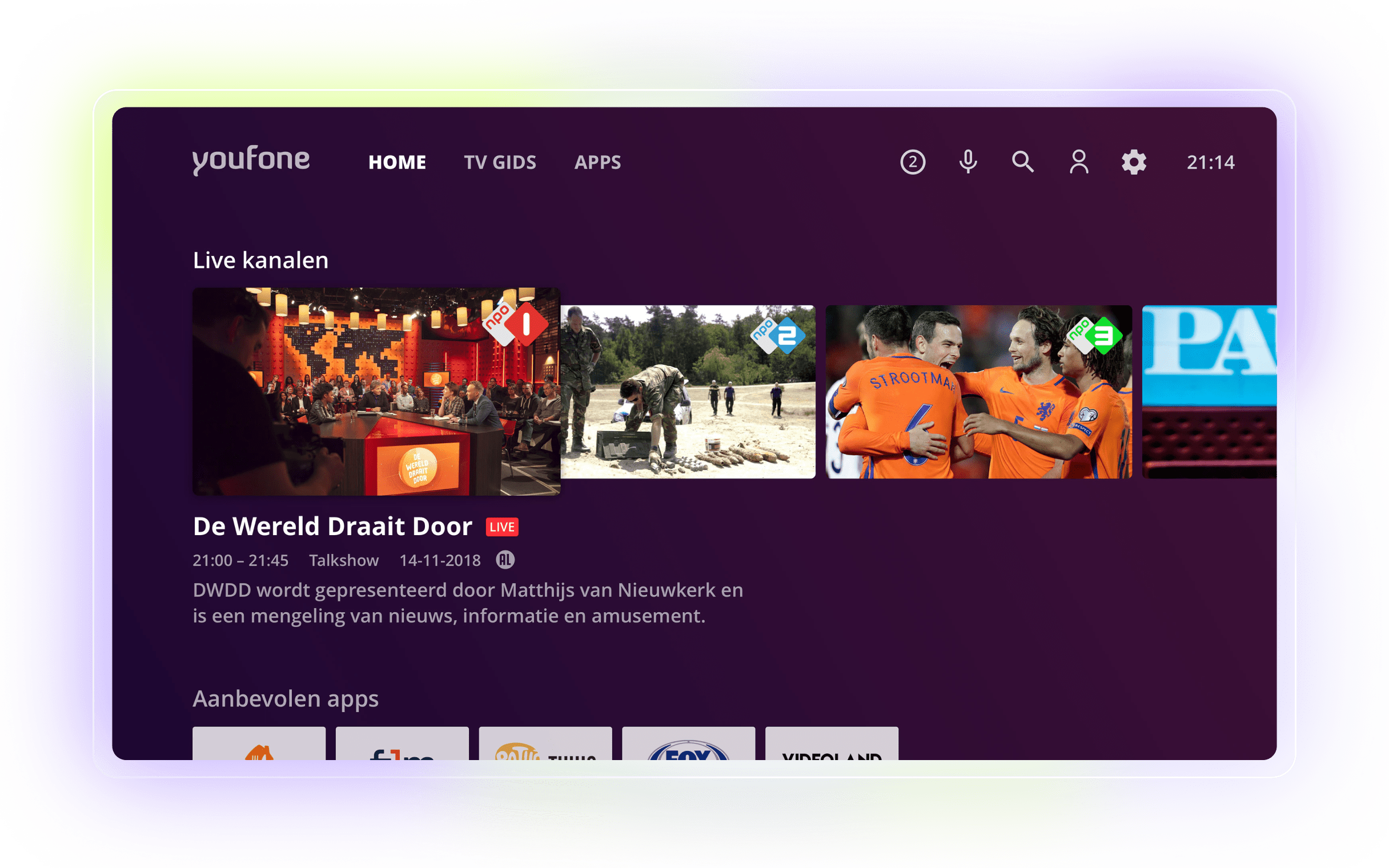Screen dimensions: 1389x868
Task: Click the DWDD program description text
Action: point(468,603)
